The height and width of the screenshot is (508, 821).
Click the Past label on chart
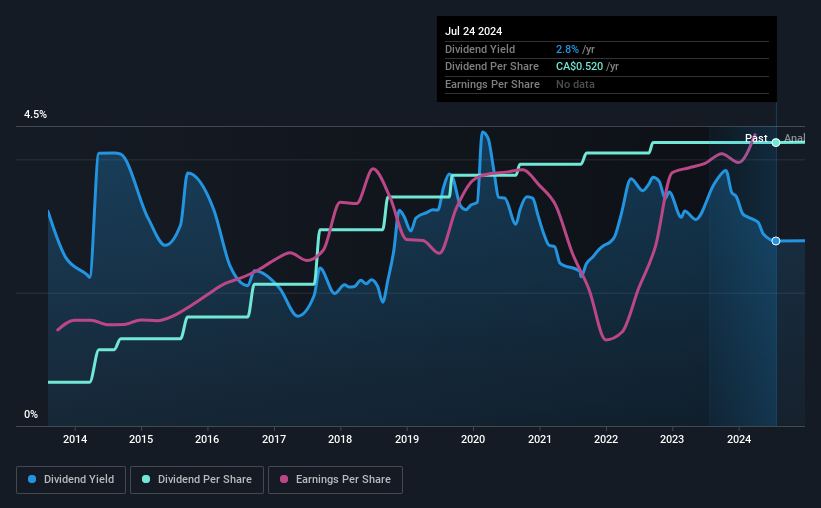(x=756, y=138)
